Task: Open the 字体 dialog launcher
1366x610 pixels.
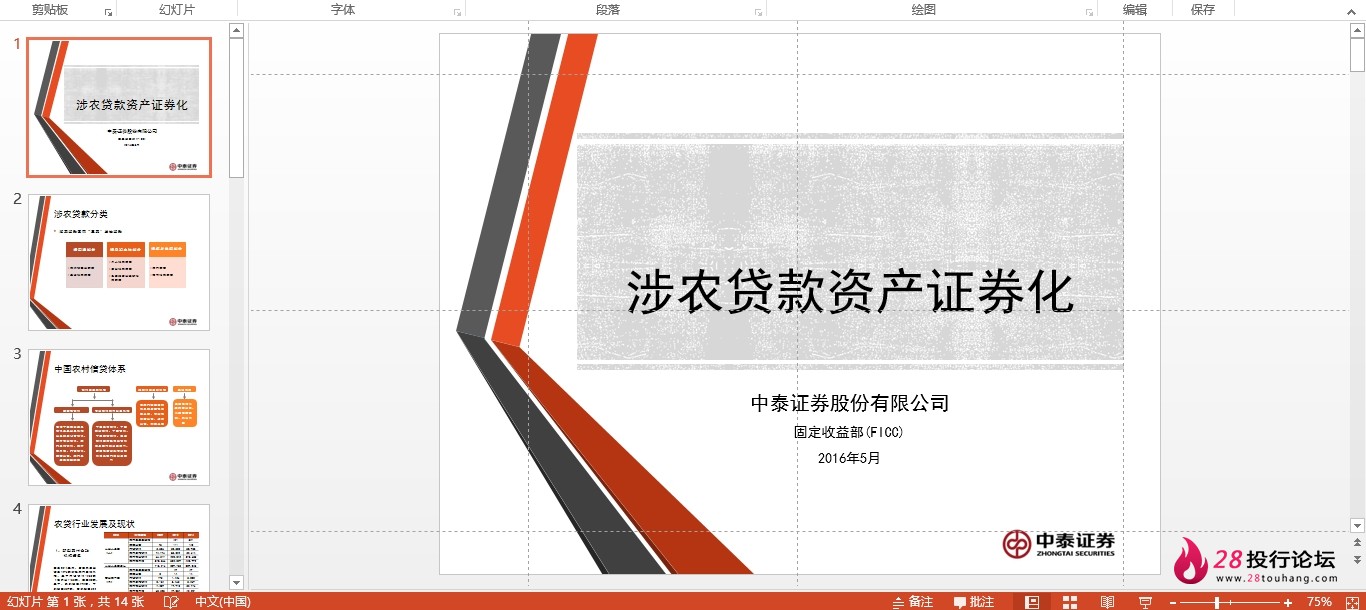Action: 457,12
